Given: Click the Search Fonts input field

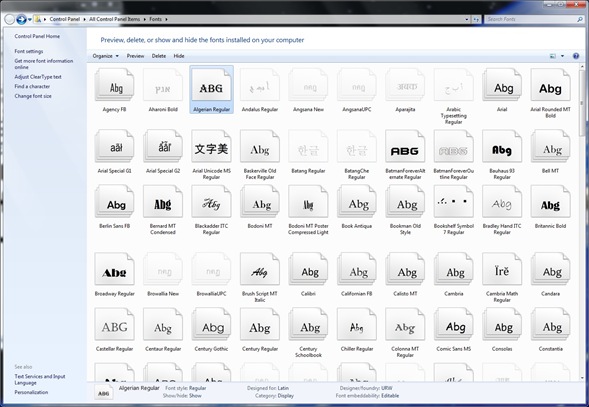Looking at the screenshot, I should click(x=531, y=19).
